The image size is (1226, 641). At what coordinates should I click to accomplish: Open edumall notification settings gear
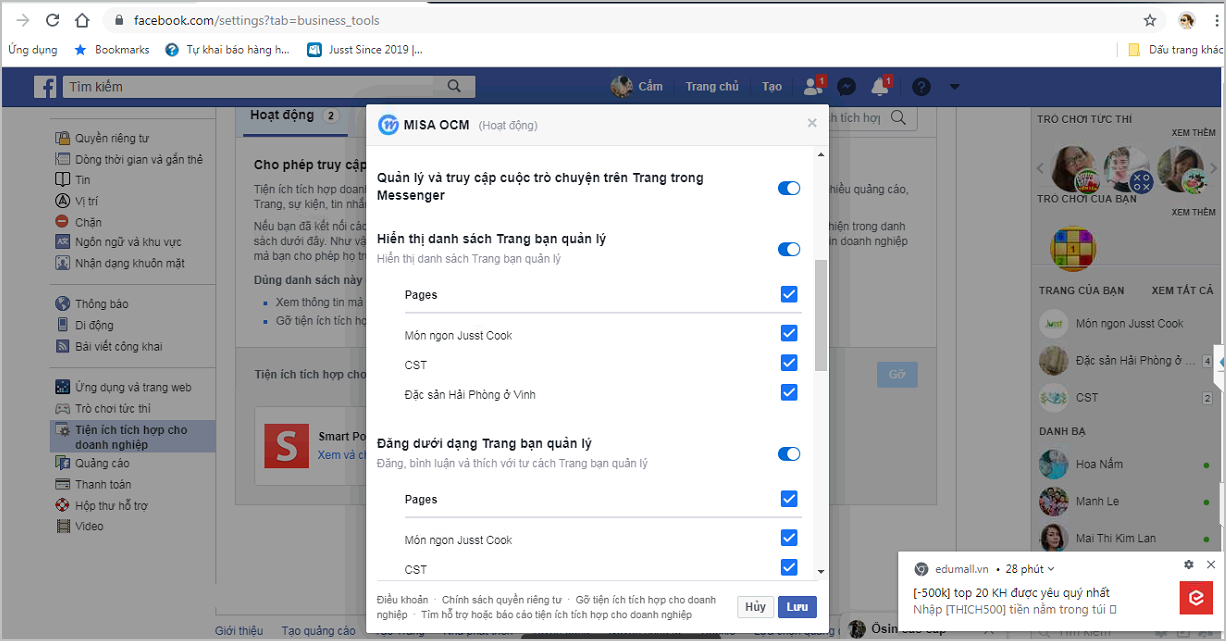click(1189, 565)
